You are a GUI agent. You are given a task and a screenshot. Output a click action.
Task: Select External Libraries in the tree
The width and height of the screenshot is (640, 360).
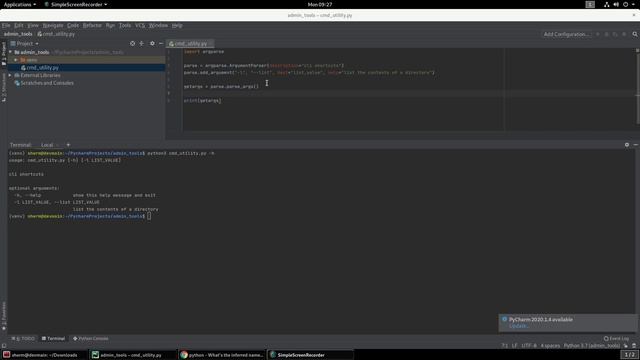40,76
